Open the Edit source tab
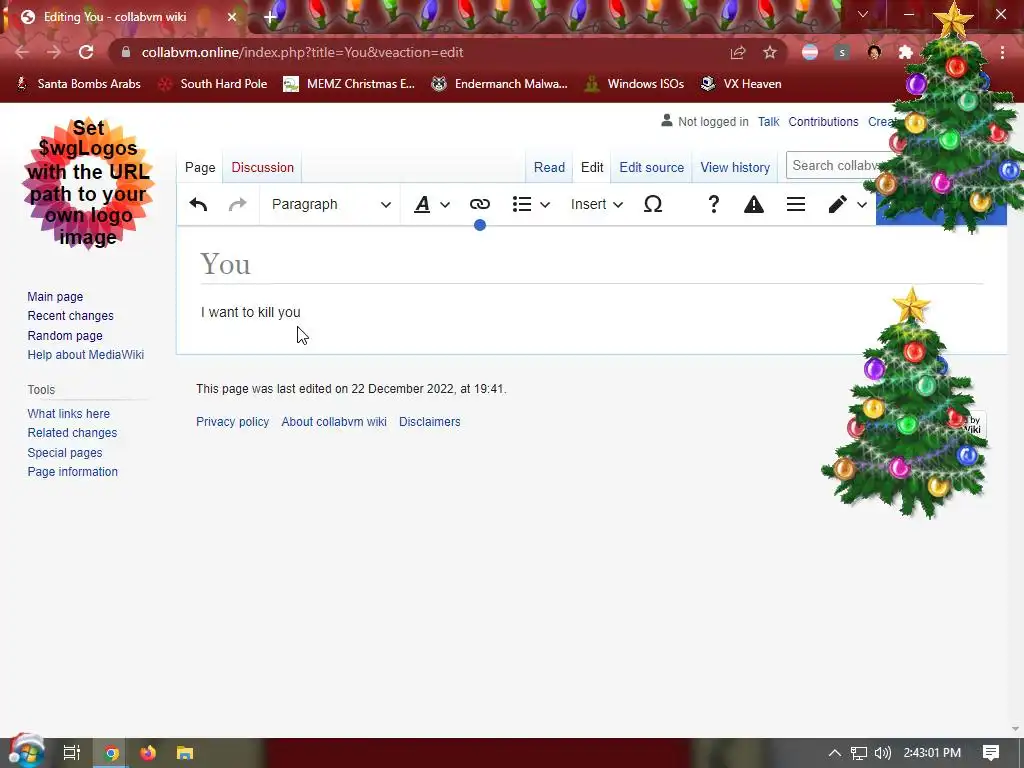The width and height of the screenshot is (1024, 768). click(651, 167)
